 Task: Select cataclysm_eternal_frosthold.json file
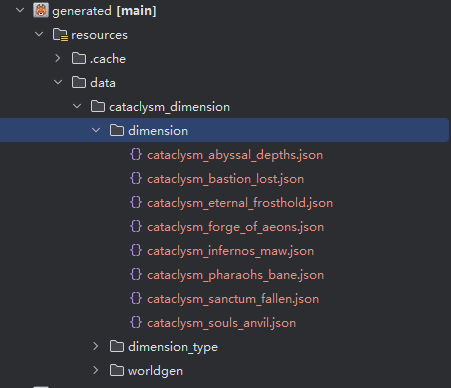point(240,203)
